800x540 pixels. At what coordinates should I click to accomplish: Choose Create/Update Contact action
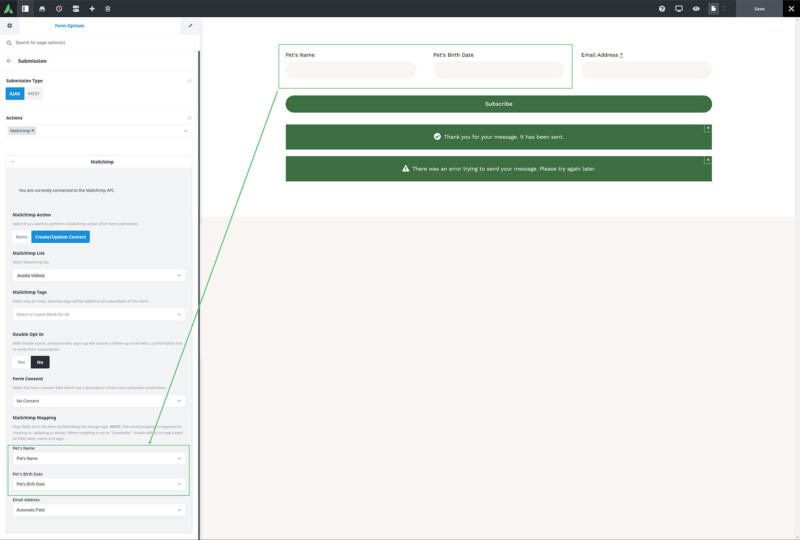pyautogui.click(x=60, y=237)
